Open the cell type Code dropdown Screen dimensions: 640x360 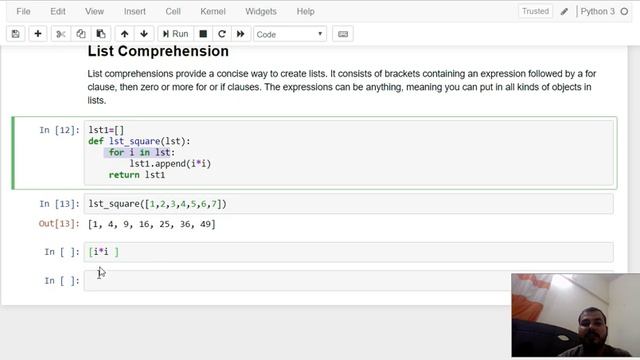290,34
